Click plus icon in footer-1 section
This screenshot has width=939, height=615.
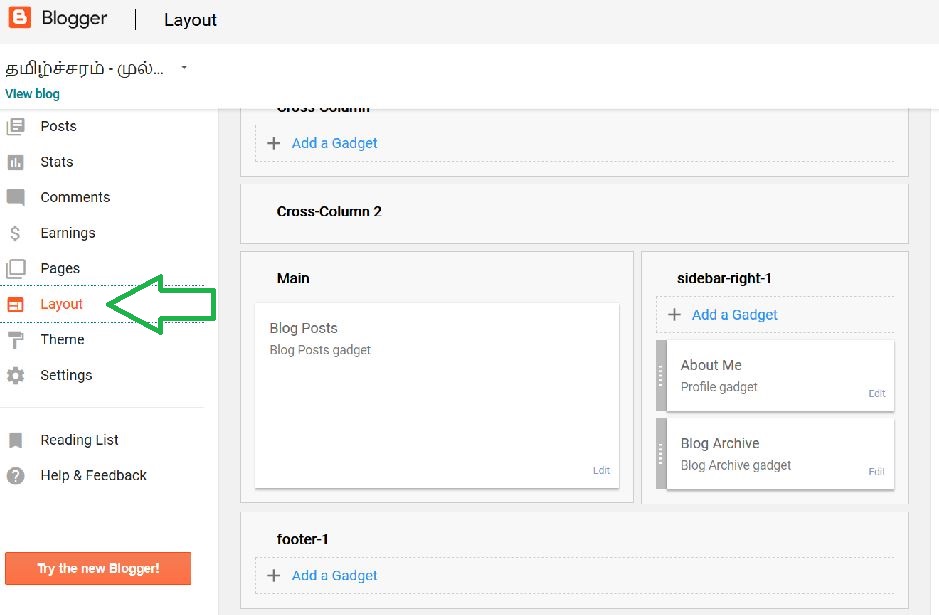pos(274,575)
